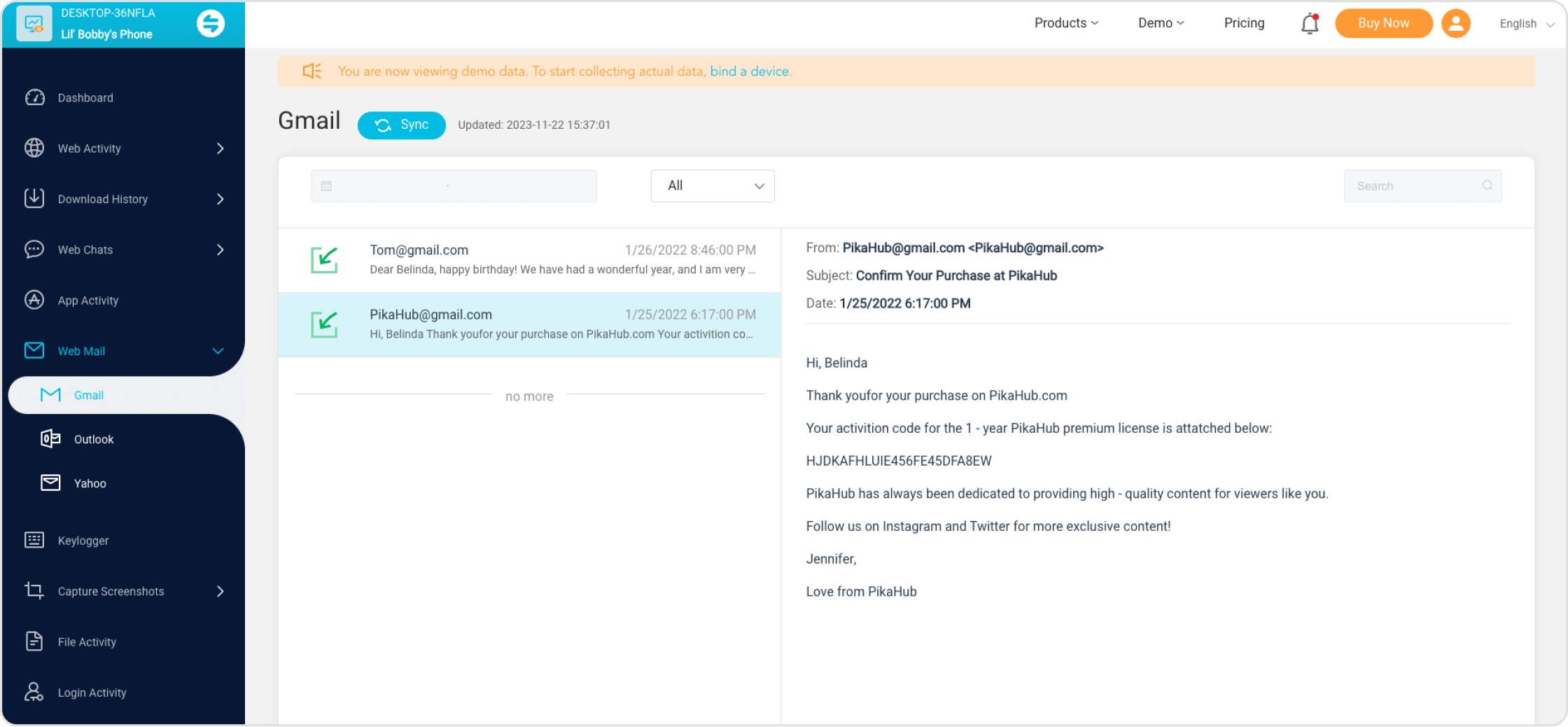Open the Pricing link
The image size is (1568, 727).
1244,23
